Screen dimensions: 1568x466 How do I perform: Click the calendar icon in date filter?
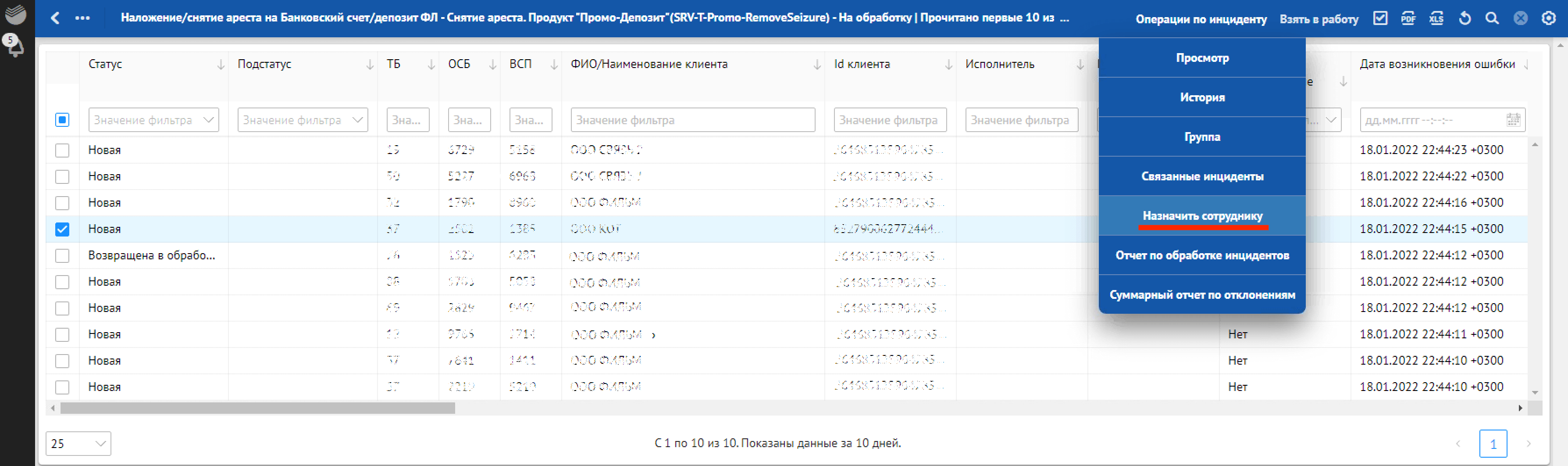(x=1513, y=120)
